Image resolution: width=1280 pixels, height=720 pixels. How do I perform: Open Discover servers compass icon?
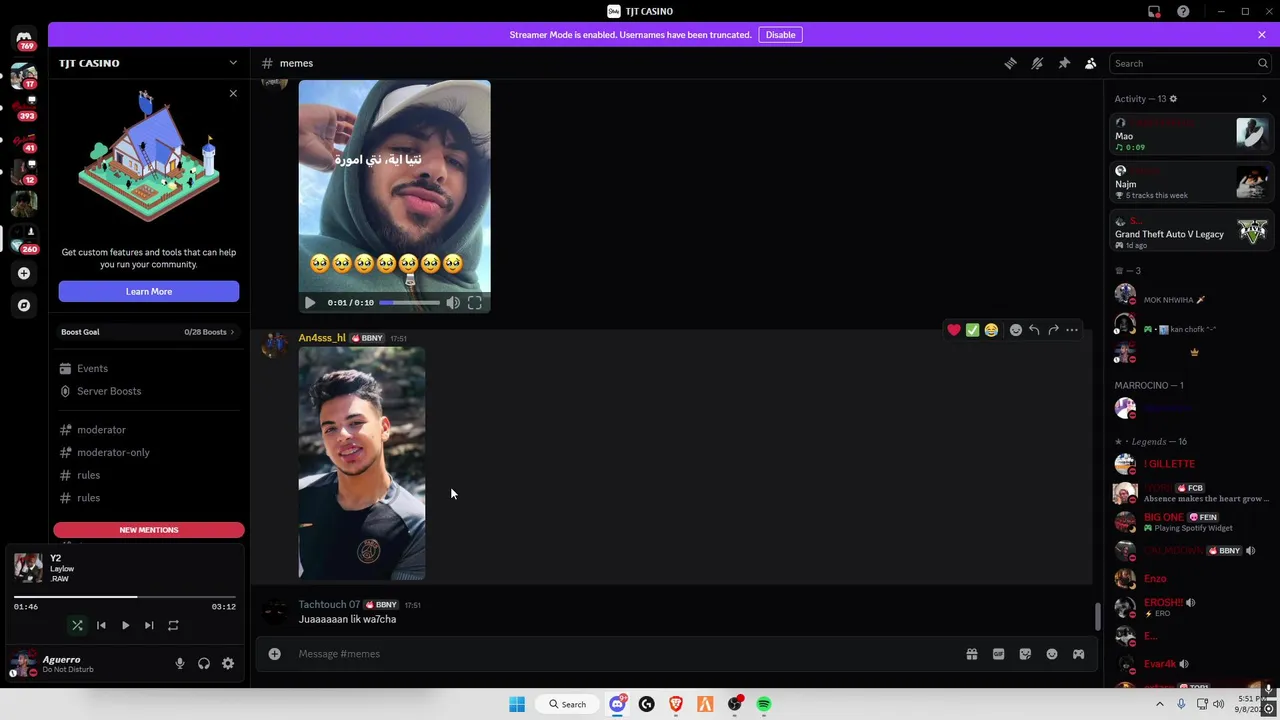coord(24,305)
